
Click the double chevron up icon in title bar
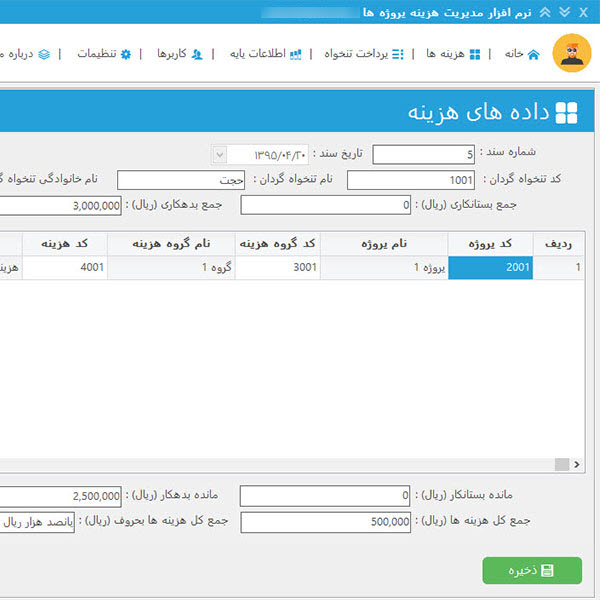[544, 12]
